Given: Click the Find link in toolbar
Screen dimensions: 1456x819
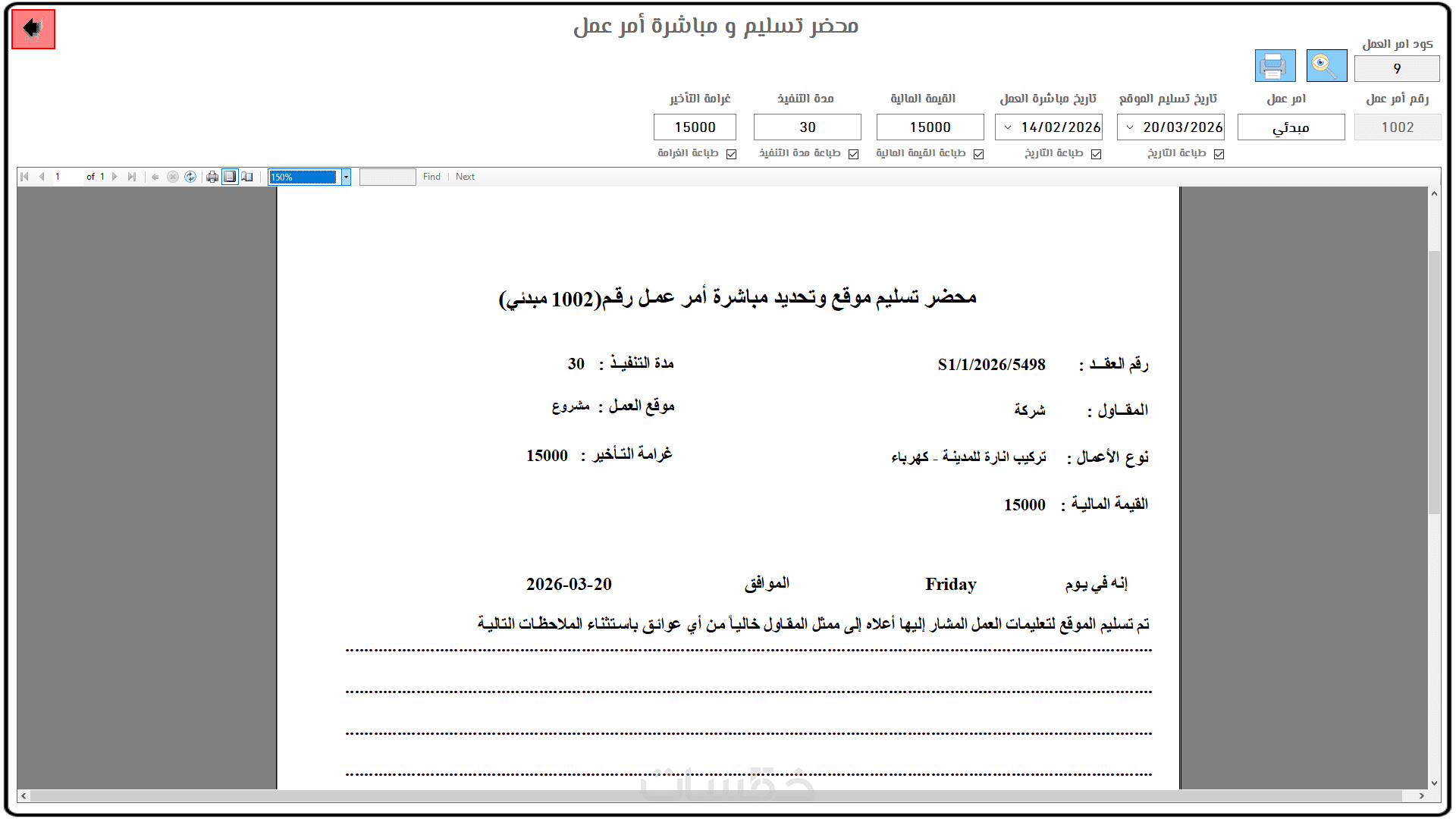Looking at the screenshot, I should point(431,177).
